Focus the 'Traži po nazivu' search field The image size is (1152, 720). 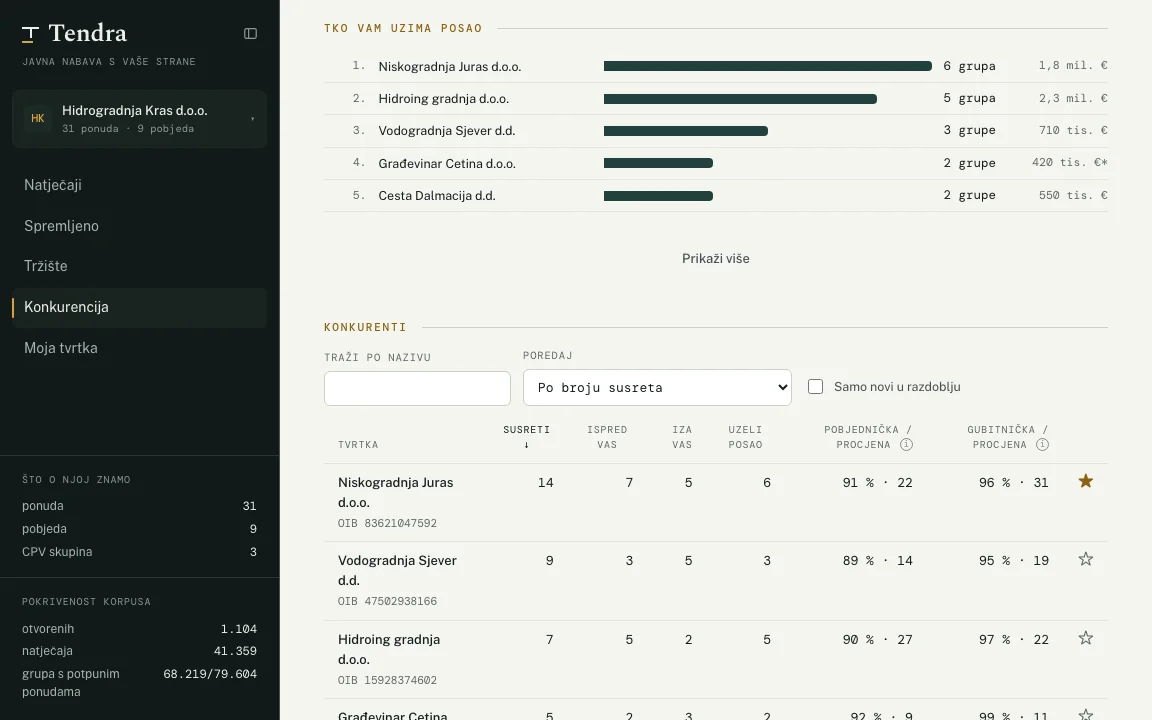(417, 389)
